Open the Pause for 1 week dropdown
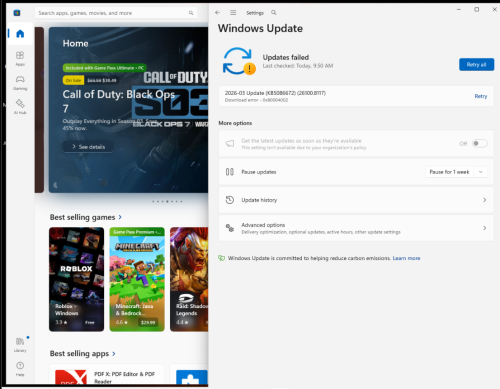The height and width of the screenshot is (389, 500). tap(456, 172)
